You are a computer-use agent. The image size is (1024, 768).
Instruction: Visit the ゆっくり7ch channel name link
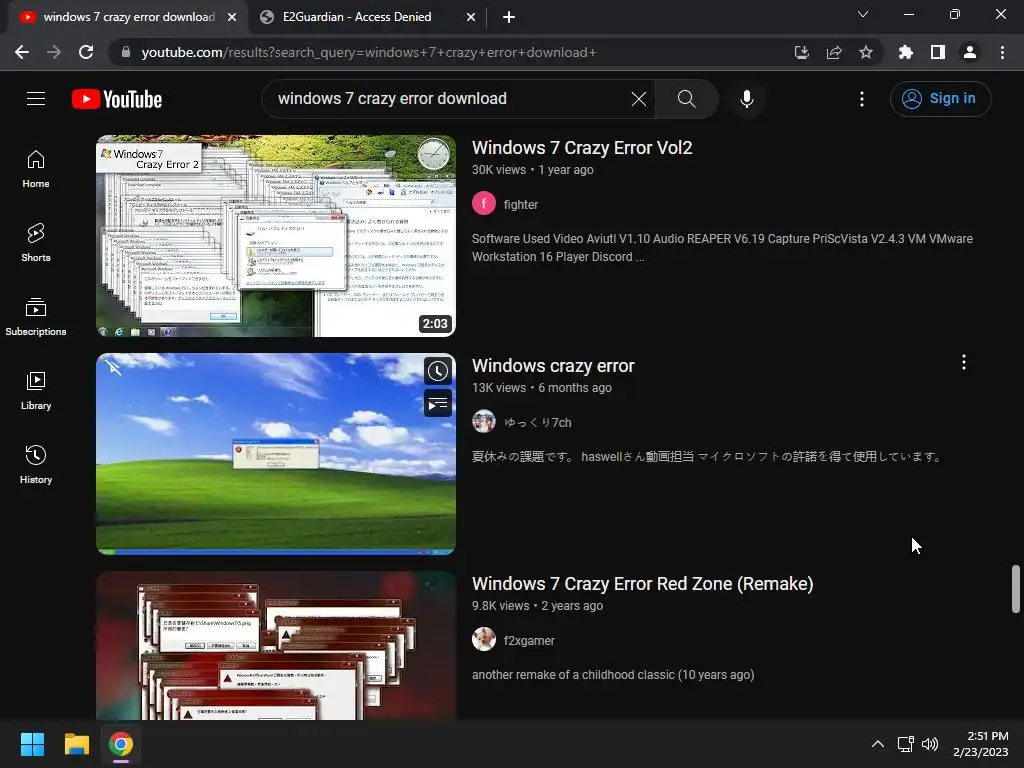[x=537, y=423]
